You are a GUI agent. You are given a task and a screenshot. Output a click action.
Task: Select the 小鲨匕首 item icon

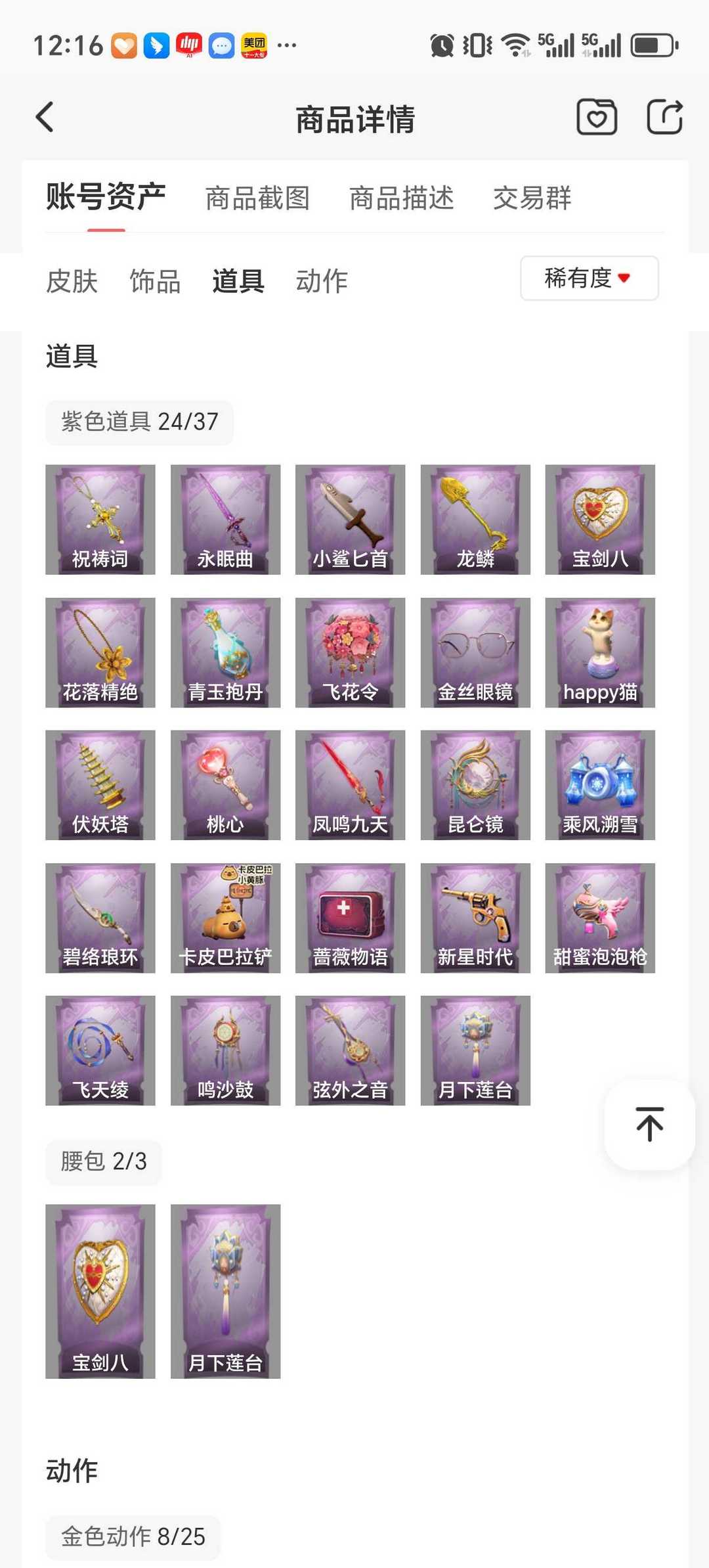click(x=350, y=520)
